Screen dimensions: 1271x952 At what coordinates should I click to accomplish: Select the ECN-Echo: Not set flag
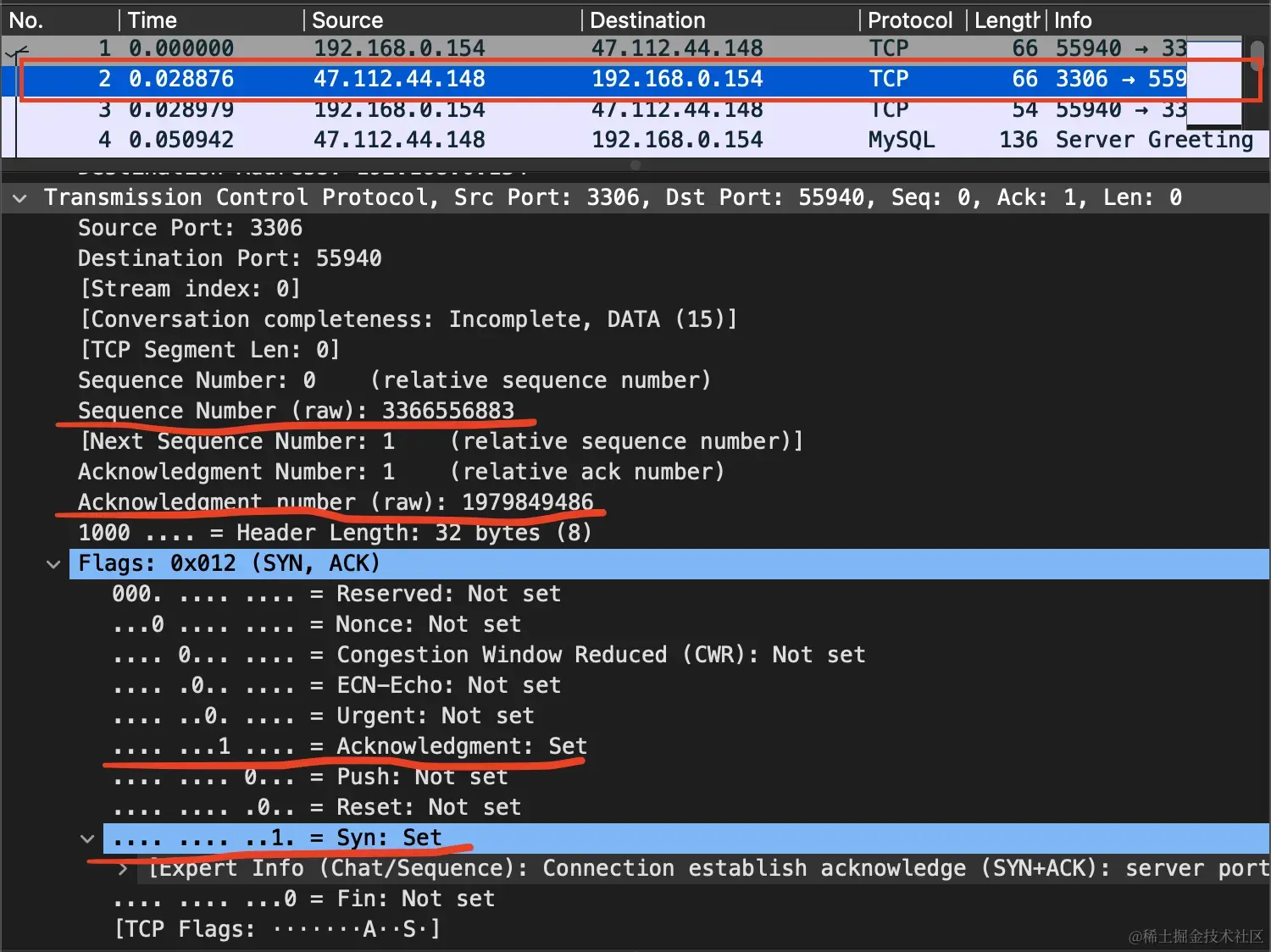tap(336, 685)
